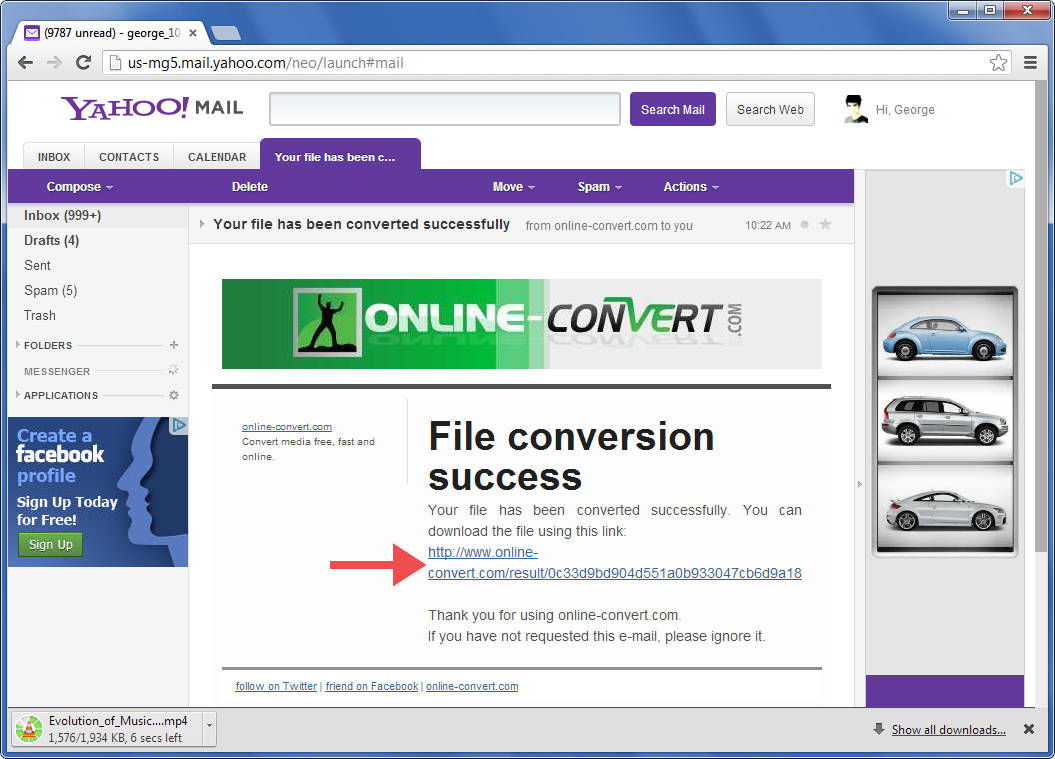Image resolution: width=1055 pixels, height=759 pixels.
Task: Click the browser back arrow
Action: (26, 63)
